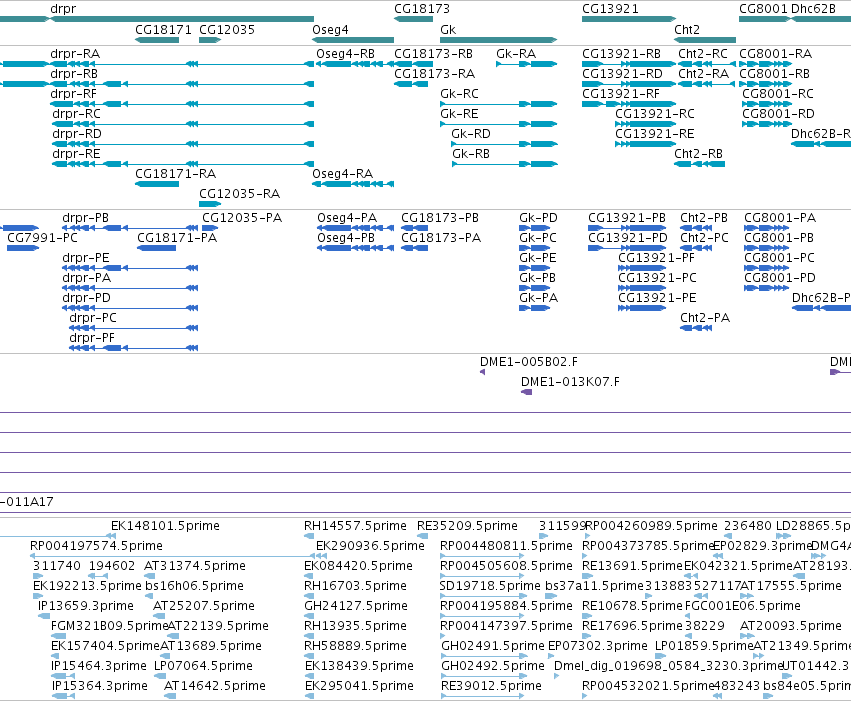Select EST RH14557.5prime label
The width and height of the screenshot is (851, 701).
355,525
